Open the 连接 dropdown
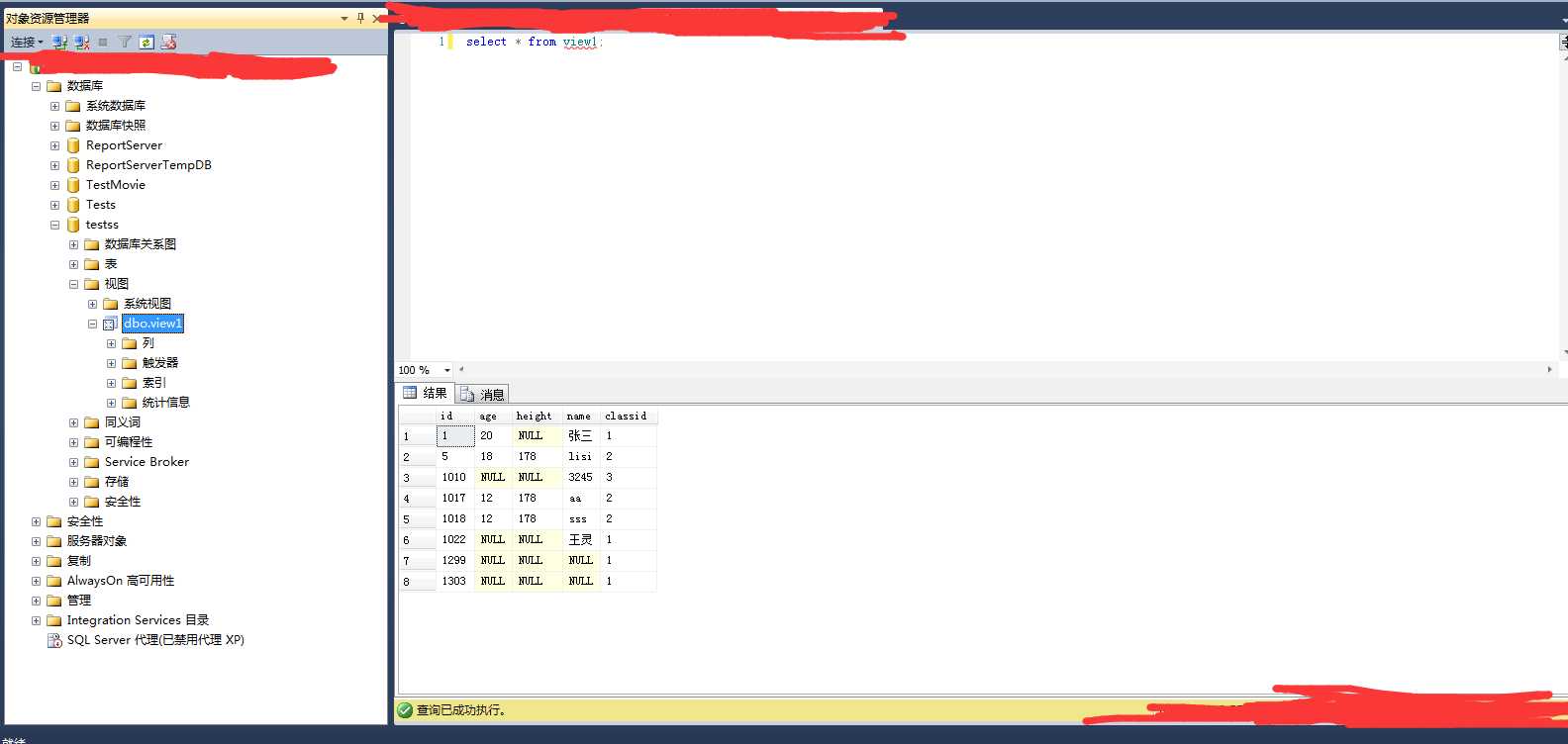This screenshot has height=744, width=1568. pyautogui.click(x=27, y=42)
